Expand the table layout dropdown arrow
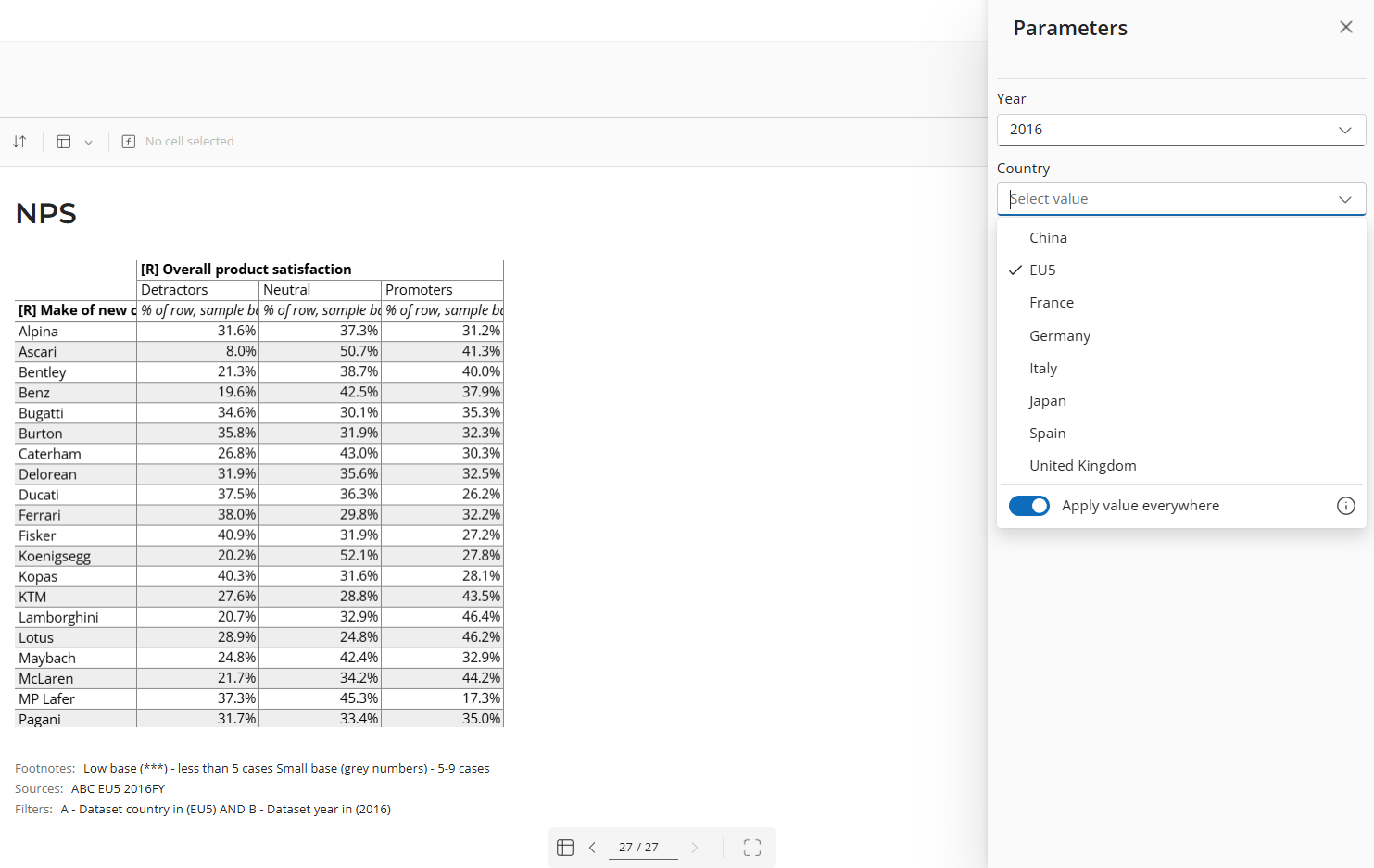Image resolution: width=1374 pixels, height=868 pixels. pos(89,143)
